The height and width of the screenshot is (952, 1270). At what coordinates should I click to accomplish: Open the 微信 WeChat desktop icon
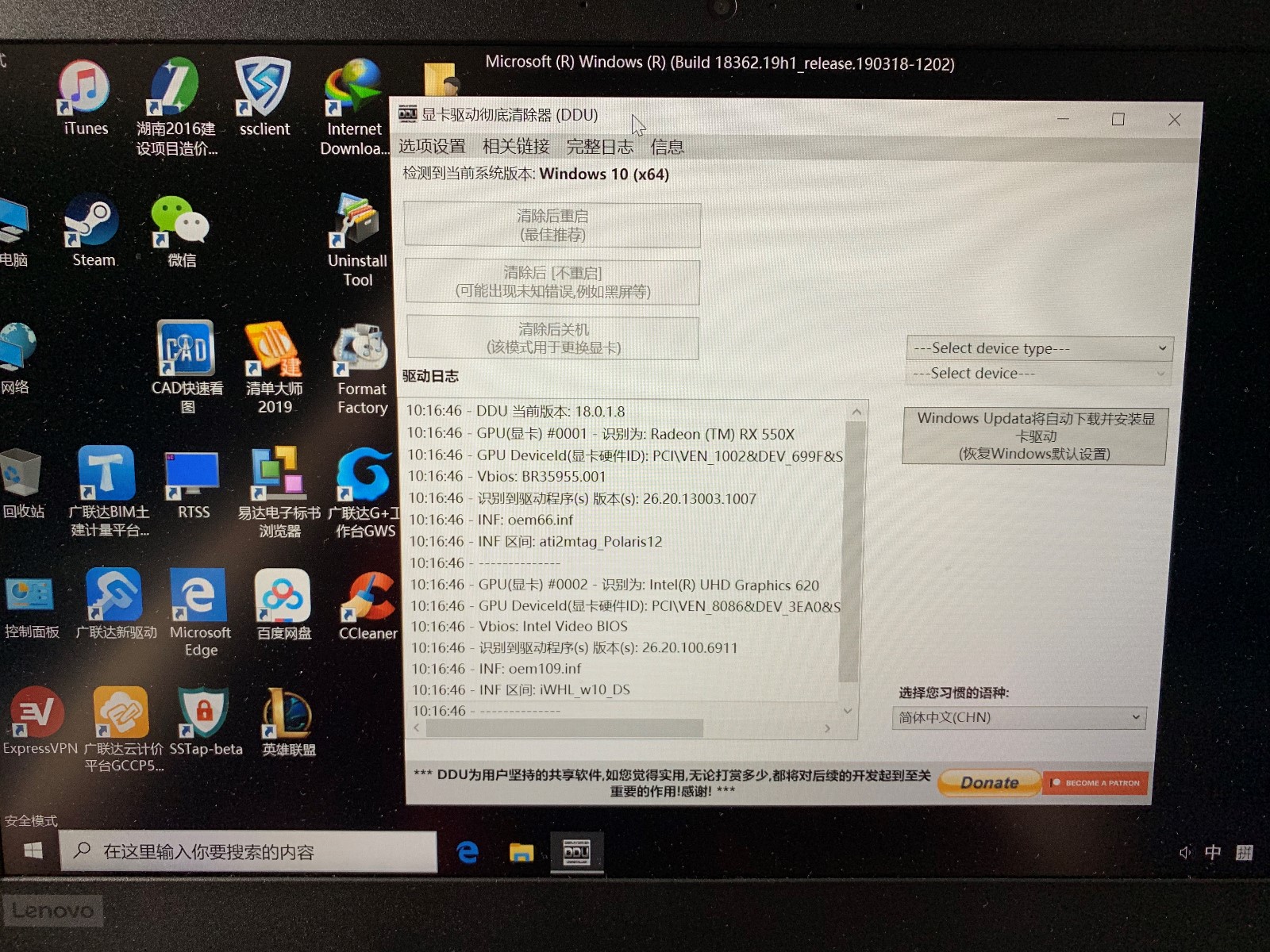coord(181,231)
